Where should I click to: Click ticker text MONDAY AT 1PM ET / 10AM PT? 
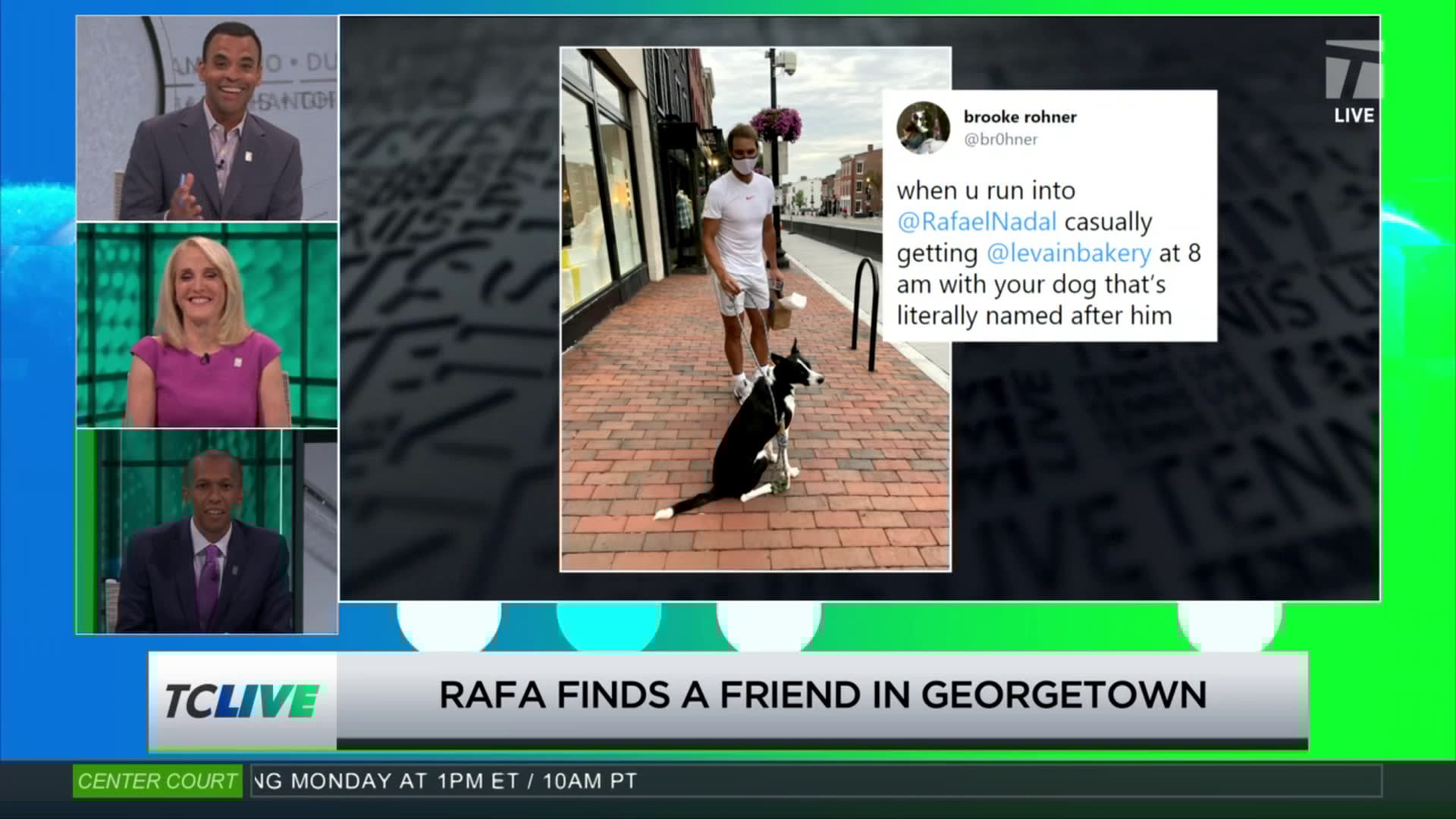(464, 781)
